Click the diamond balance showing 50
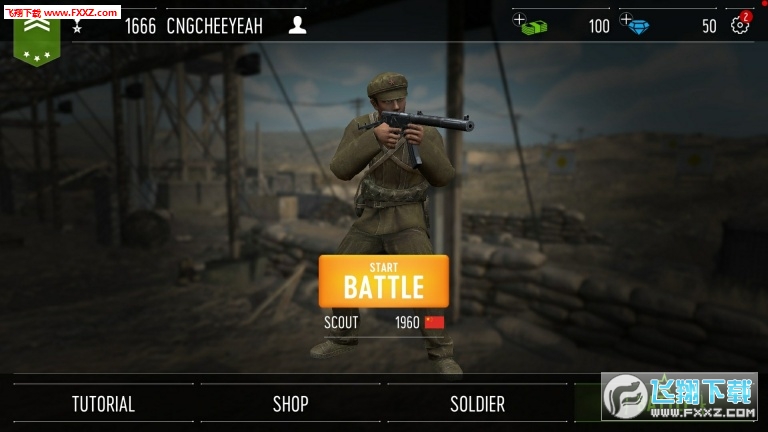Image resolution: width=768 pixels, height=432 pixels. tap(709, 26)
